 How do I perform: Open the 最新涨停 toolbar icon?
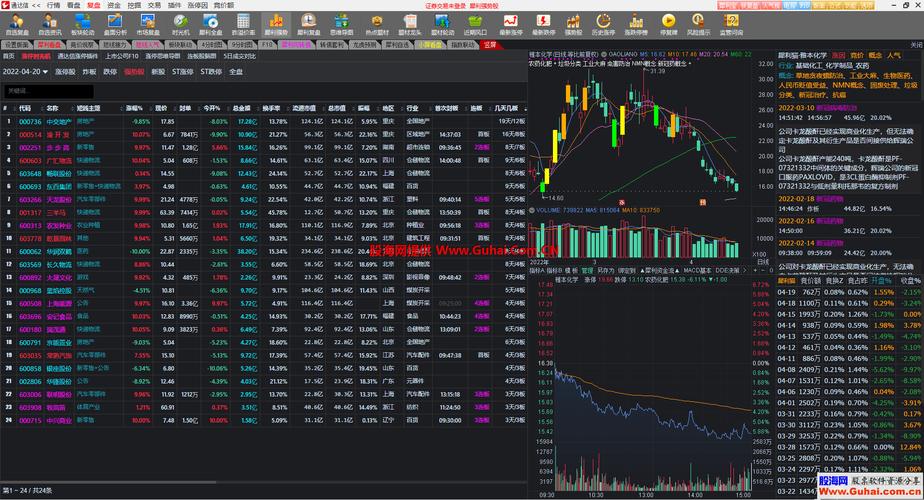tap(510, 25)
